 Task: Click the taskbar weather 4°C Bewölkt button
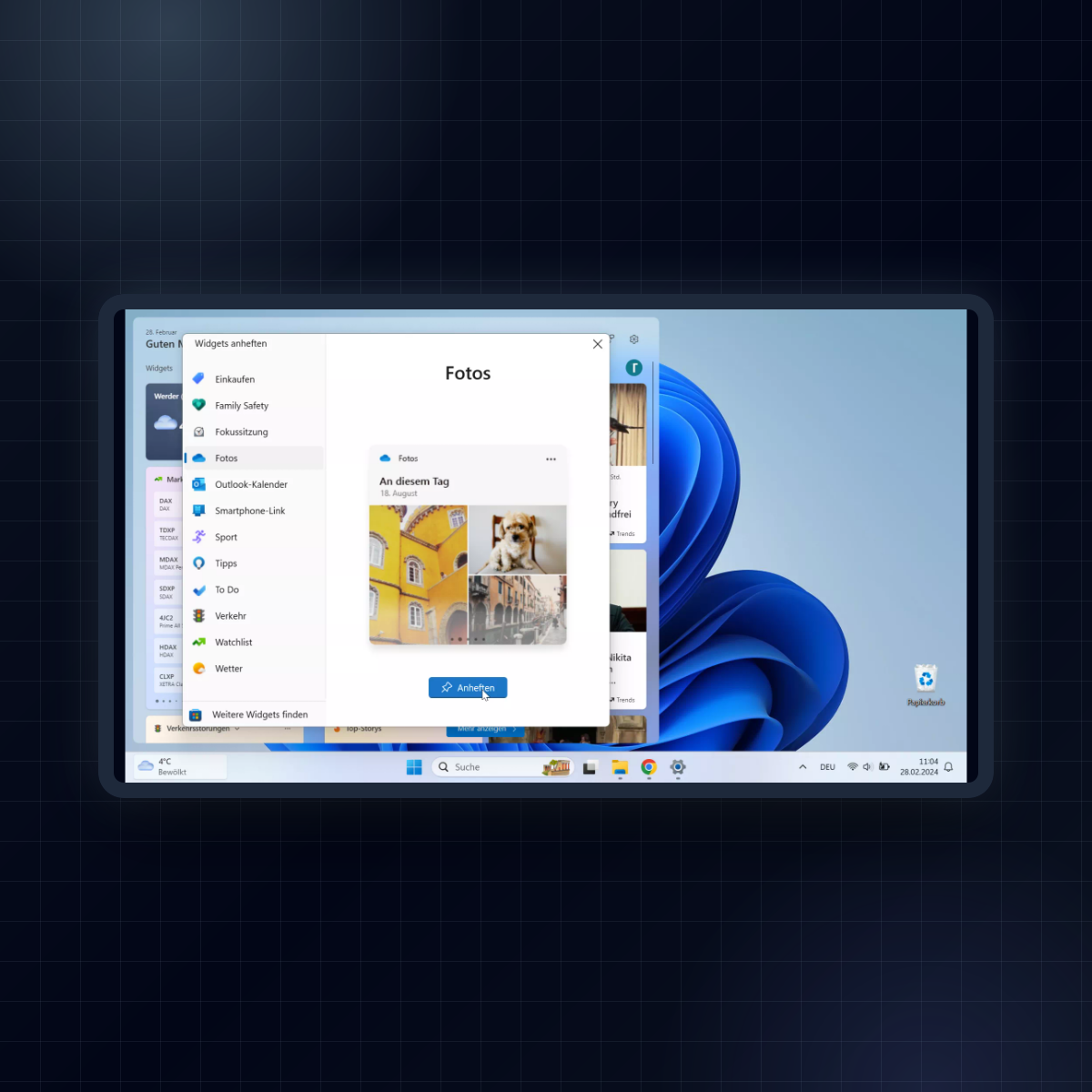click(x=180, y=767)
